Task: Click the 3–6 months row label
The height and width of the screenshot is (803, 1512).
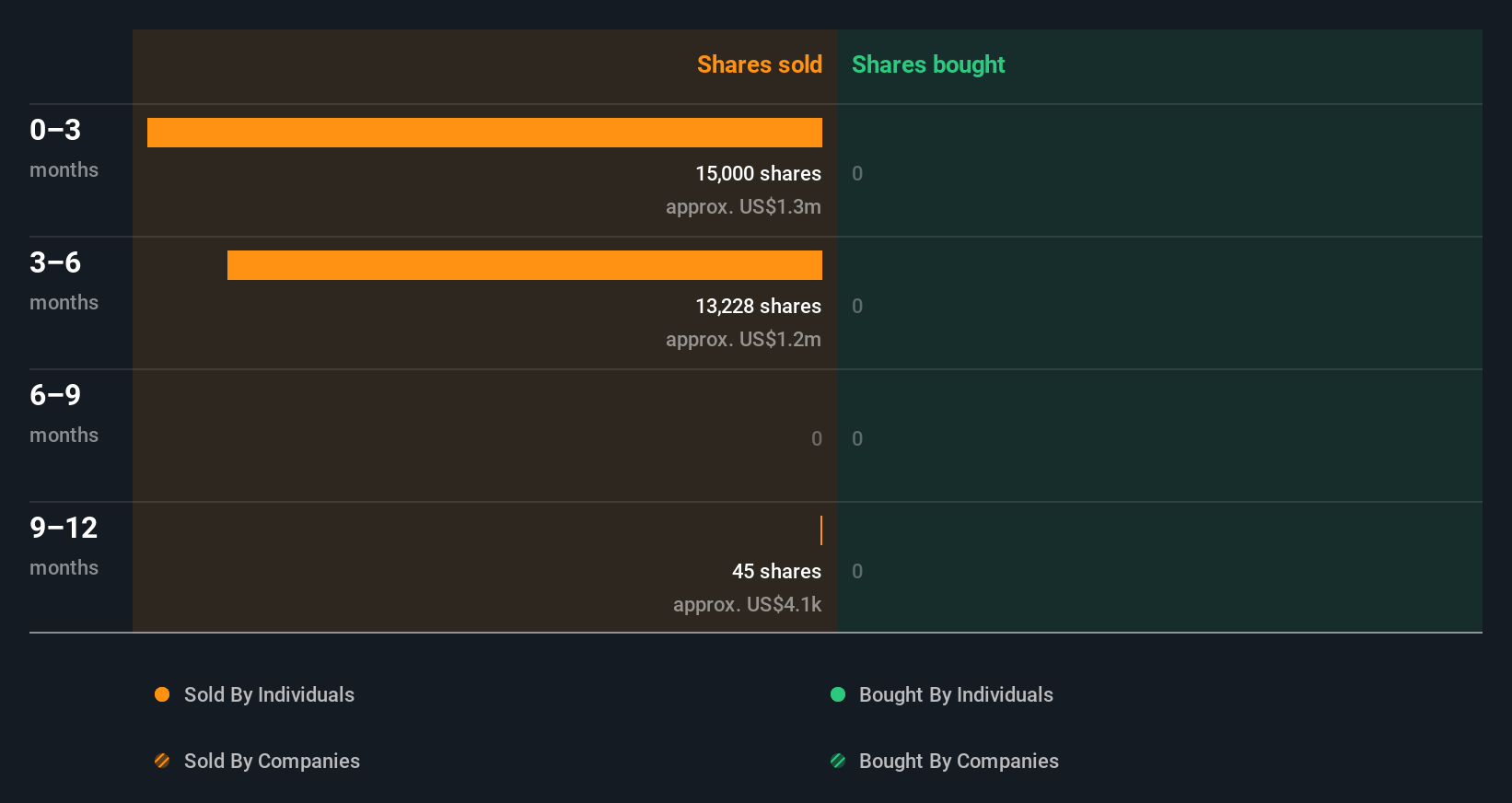Action: [x=64, y=280]
